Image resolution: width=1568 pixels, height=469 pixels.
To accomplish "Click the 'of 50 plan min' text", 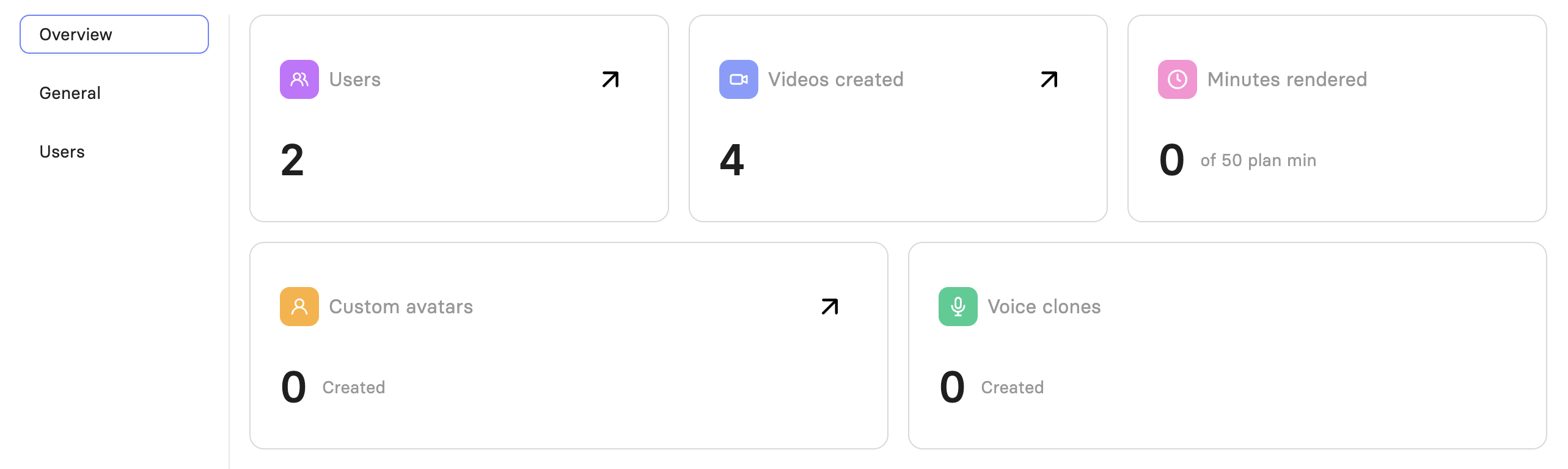I will point(1258,160).
